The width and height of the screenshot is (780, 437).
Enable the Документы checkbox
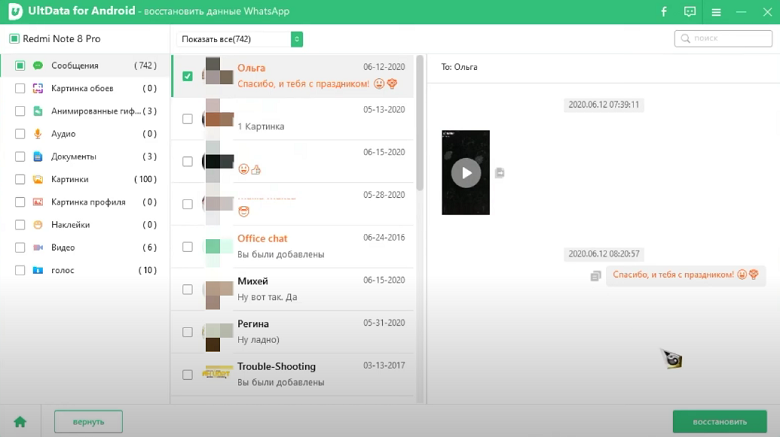pos(20,156)
